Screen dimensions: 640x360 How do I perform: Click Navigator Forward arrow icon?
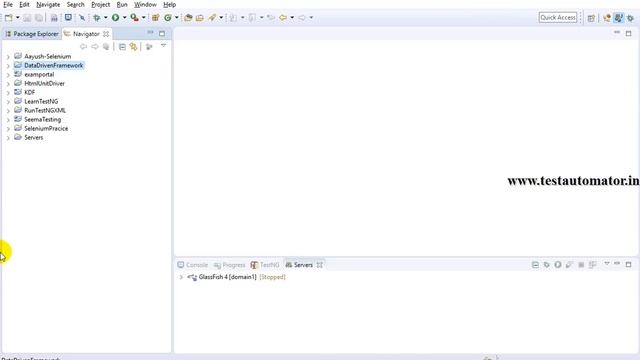(95, 47)
